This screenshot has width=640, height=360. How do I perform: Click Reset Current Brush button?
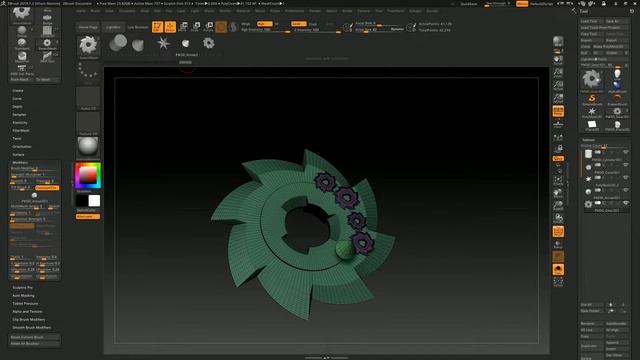point(35,337)
